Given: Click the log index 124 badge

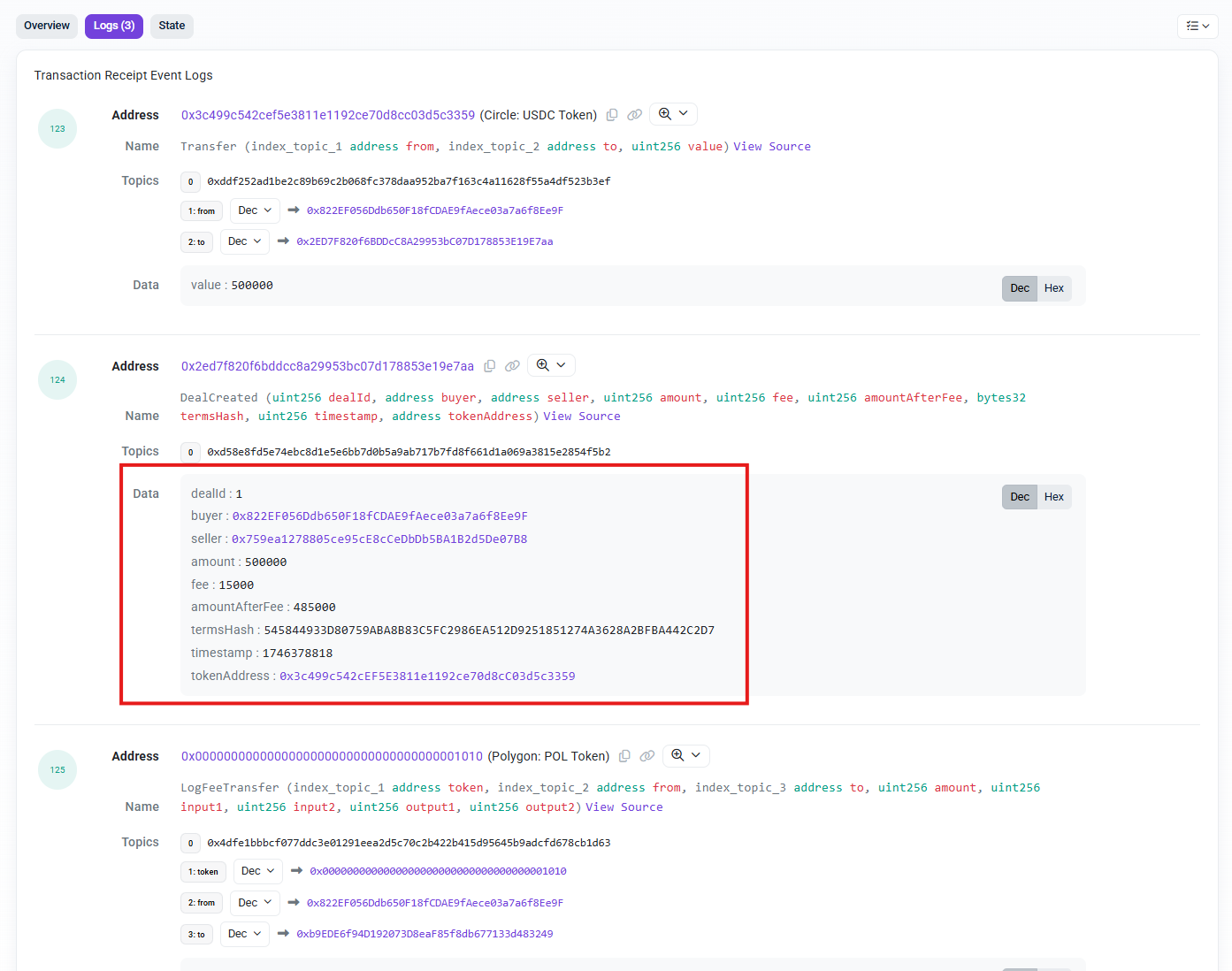Looking at the screenshot, I should point(57,380).
